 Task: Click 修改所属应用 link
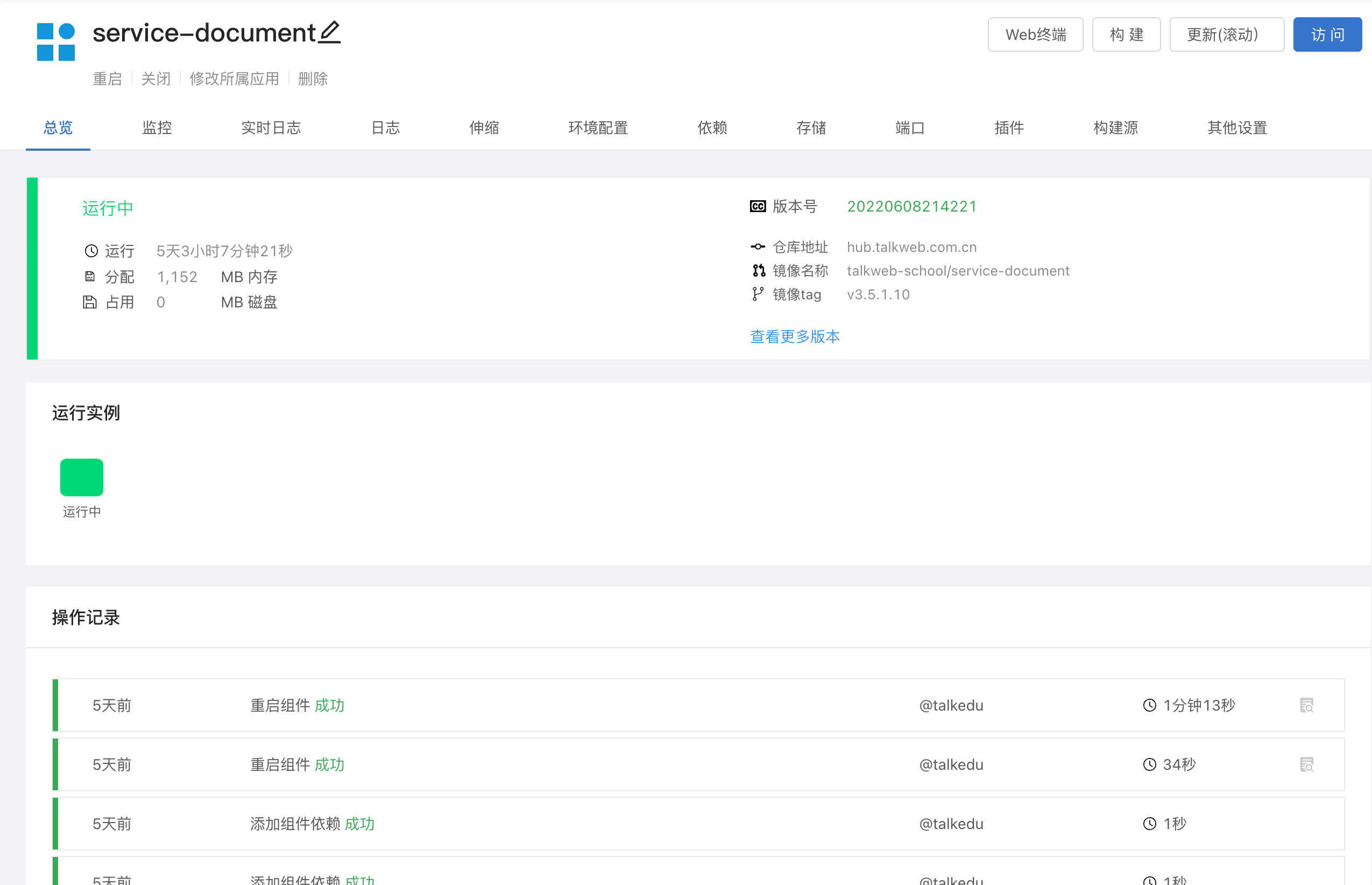[x=234, y=79]
